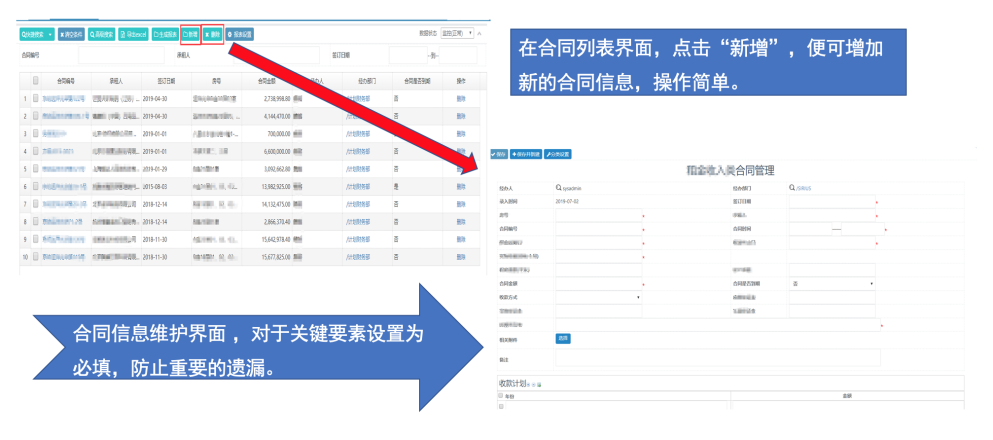
Task: Click the 新增 (add new) toolbar button
Action: tap(190, 34)
